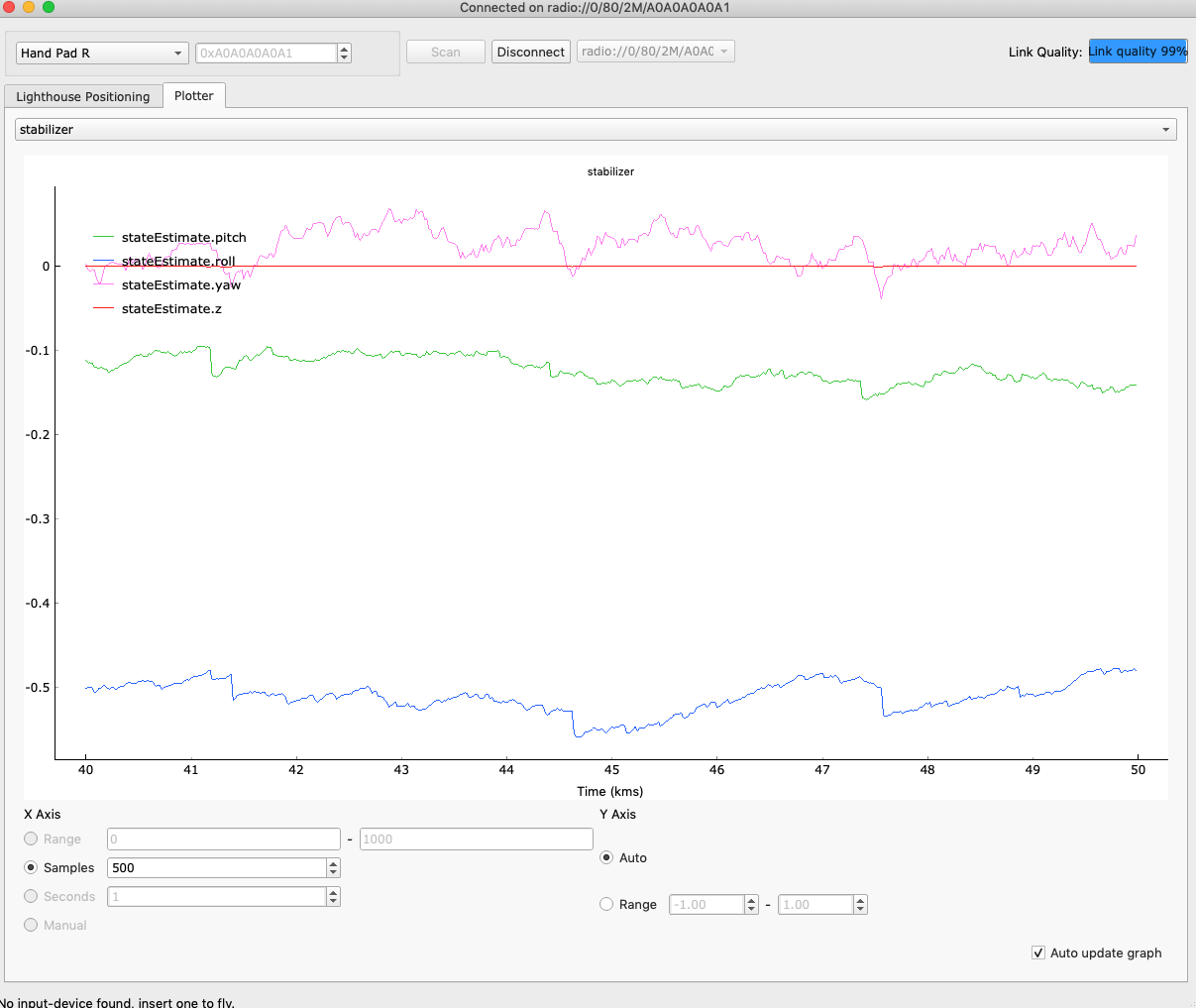The image size is (1196, 1008).
Task: Select the X Axis Samples radio button
Action: click(x=31, y=867)
